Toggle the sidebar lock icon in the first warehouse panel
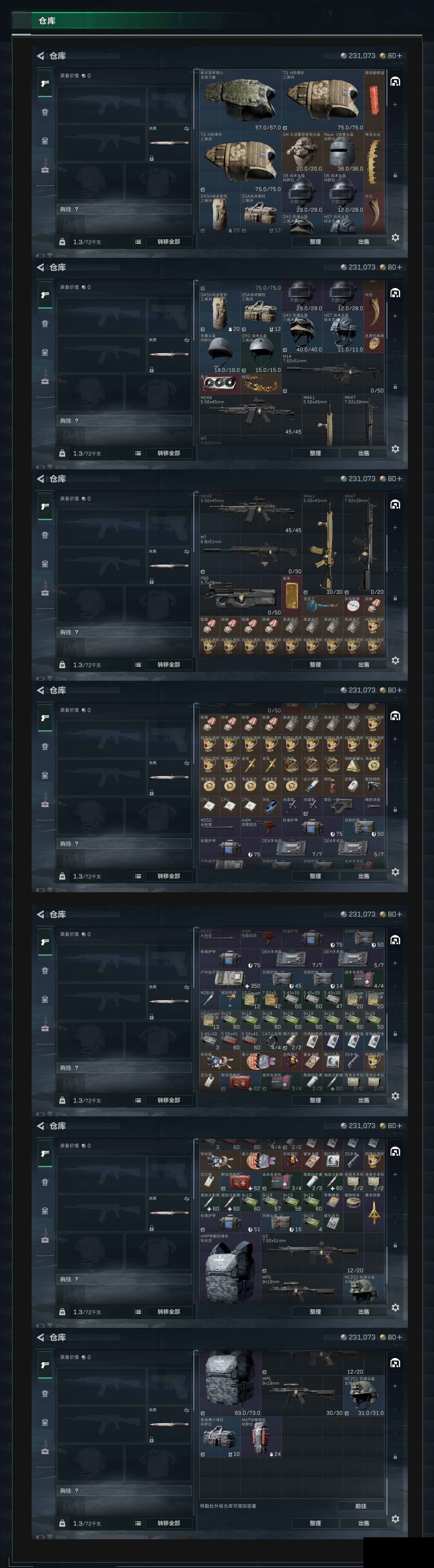434x1568 pixels. (395, 175)
